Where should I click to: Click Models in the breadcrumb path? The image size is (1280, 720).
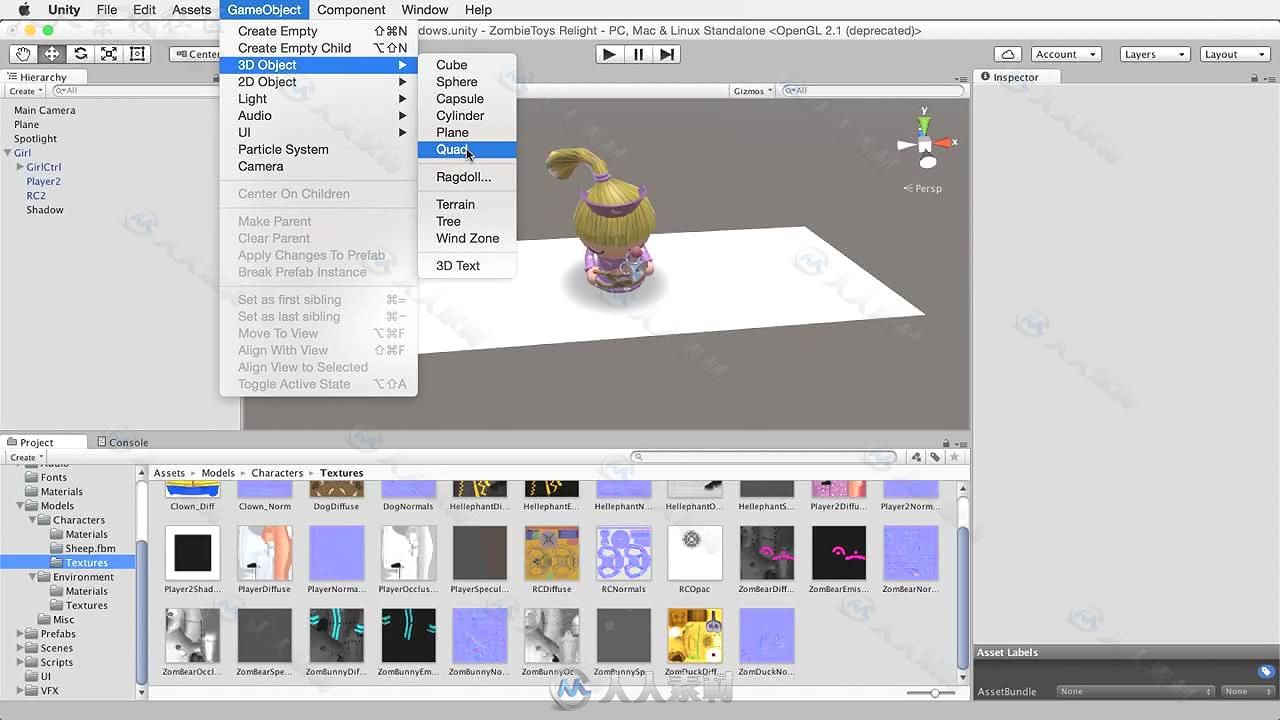coord(218,473)
